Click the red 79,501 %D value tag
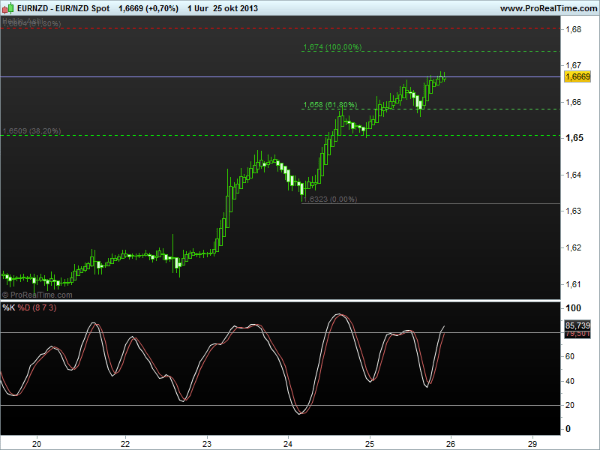This screenshot has height=450, width=600. point(577,334)
